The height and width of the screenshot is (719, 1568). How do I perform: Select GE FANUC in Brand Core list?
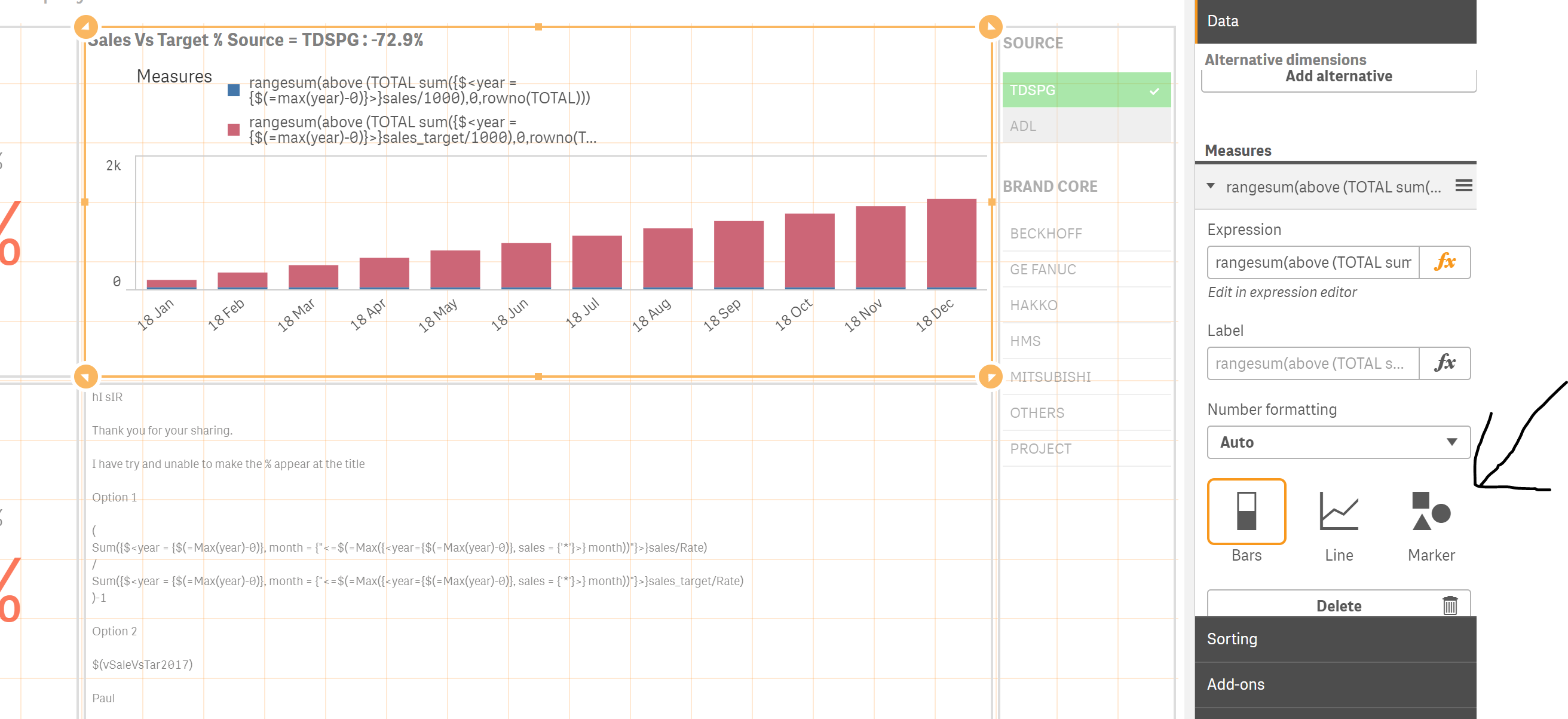1086,270
